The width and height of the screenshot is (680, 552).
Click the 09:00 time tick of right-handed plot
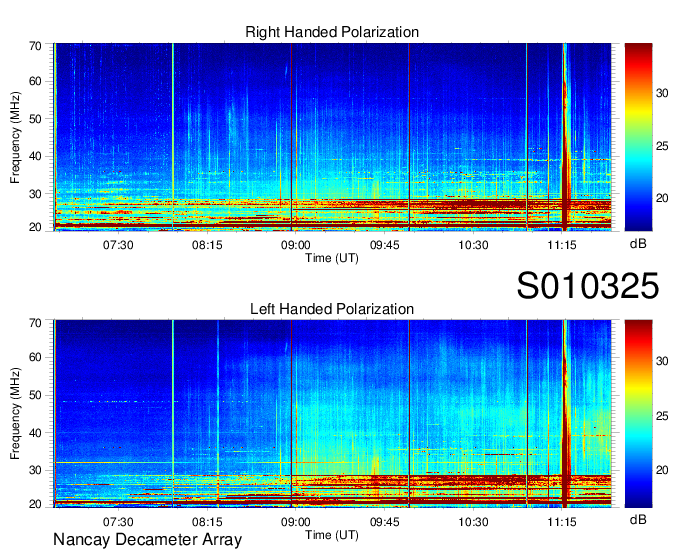296,245
